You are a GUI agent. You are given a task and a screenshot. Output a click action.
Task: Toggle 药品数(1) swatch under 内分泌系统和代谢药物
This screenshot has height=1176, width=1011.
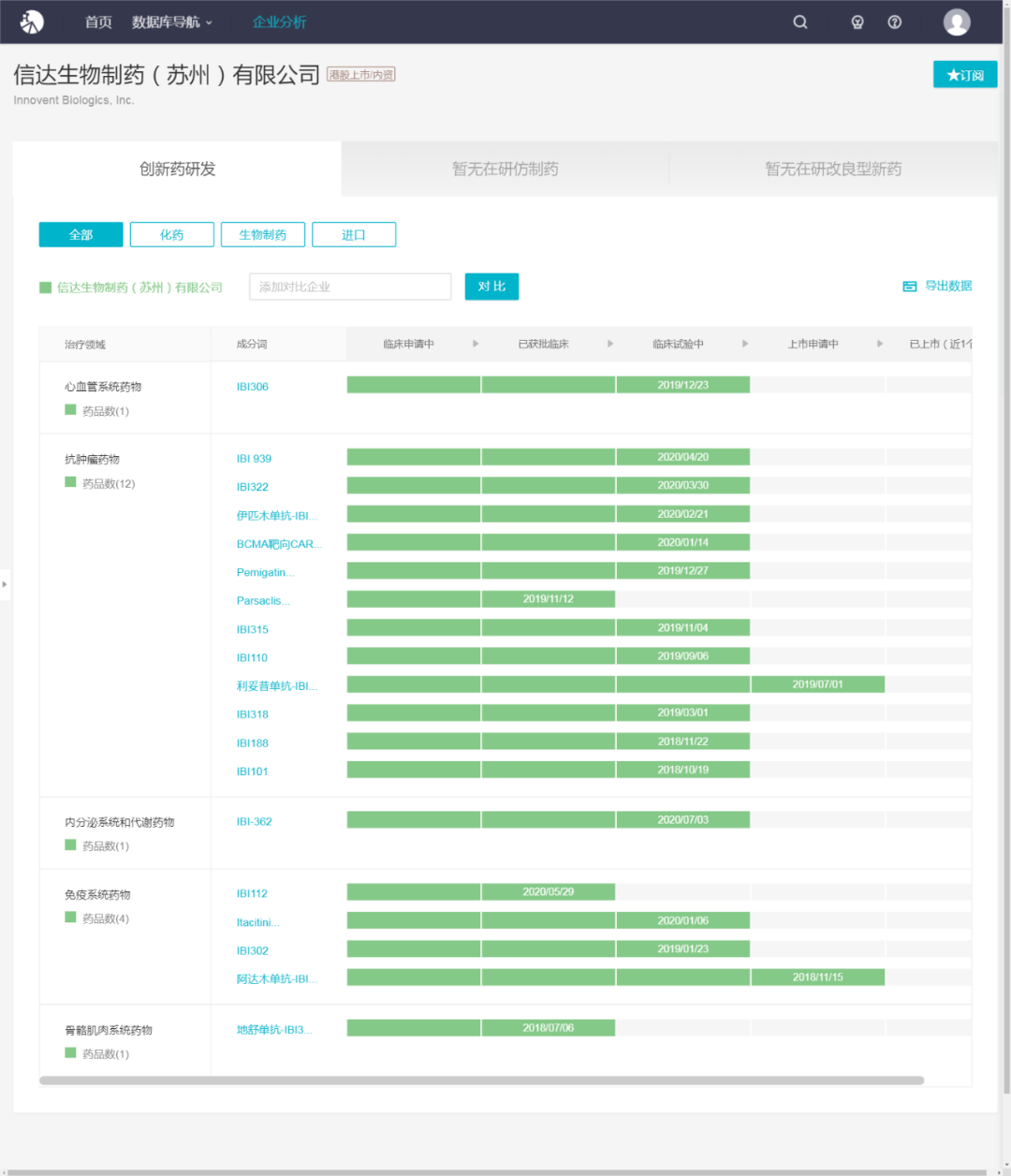pos(70,845)
